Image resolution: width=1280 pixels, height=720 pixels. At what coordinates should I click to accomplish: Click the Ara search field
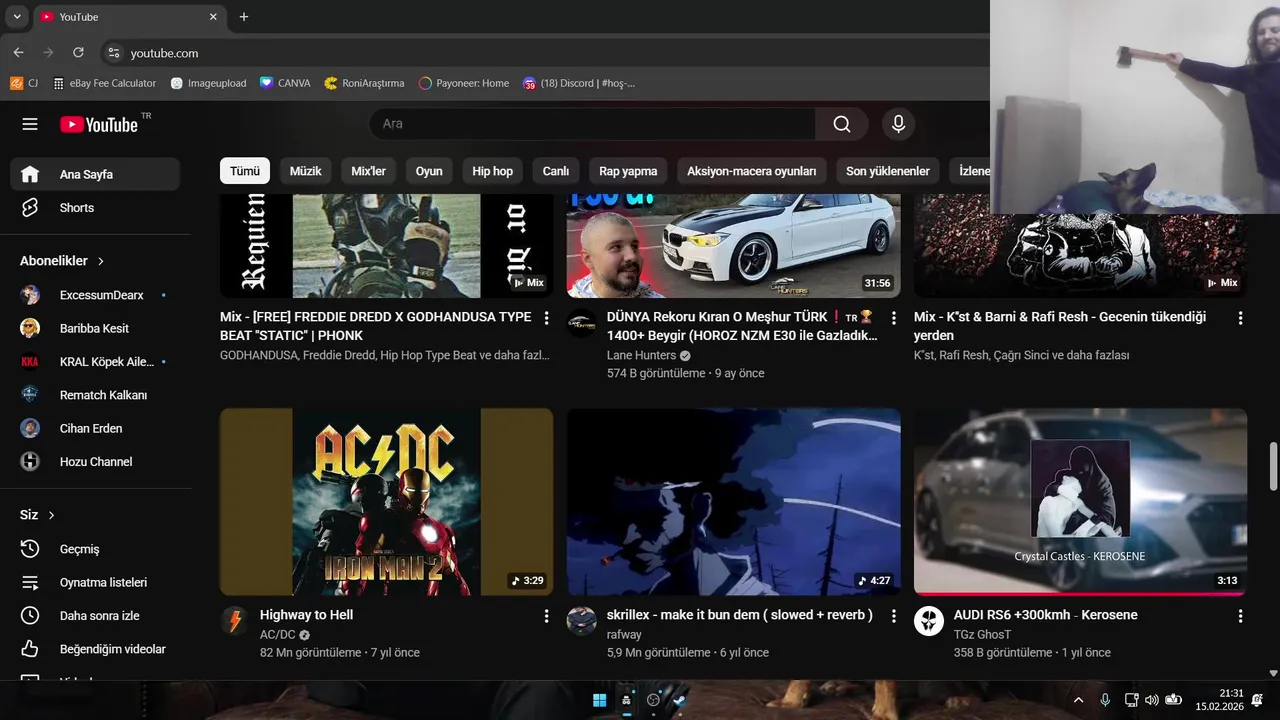(x=593, y=124)
